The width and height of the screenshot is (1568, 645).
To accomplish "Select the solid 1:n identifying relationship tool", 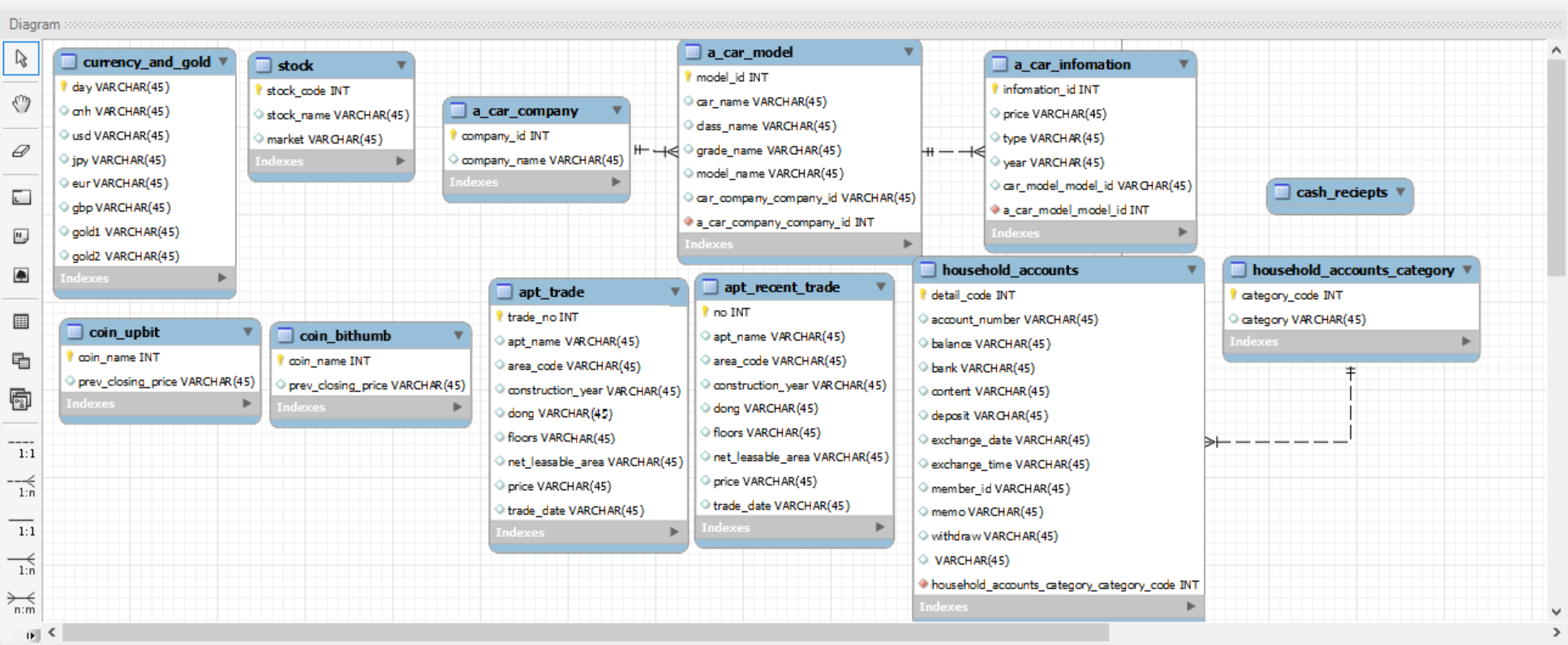I will (x=22, y=565).
